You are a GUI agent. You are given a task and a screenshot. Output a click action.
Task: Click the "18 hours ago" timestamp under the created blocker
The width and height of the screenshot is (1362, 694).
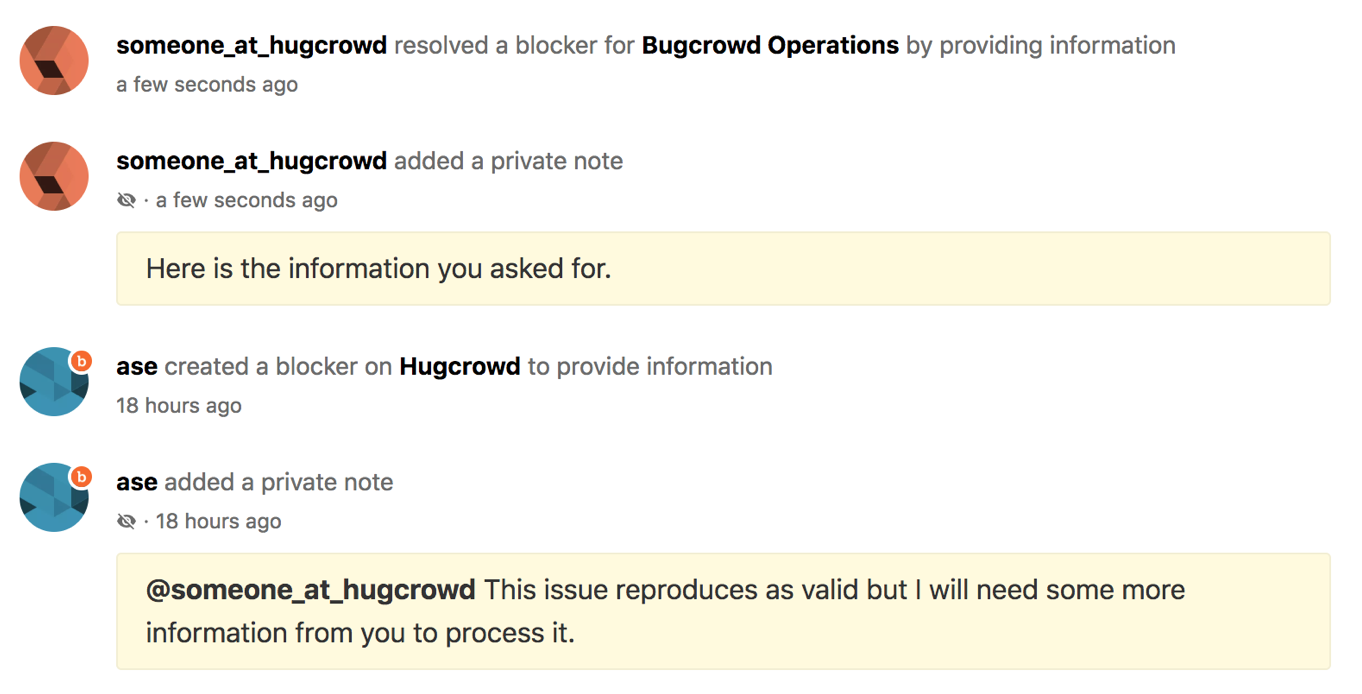click(x=179, y=406)
